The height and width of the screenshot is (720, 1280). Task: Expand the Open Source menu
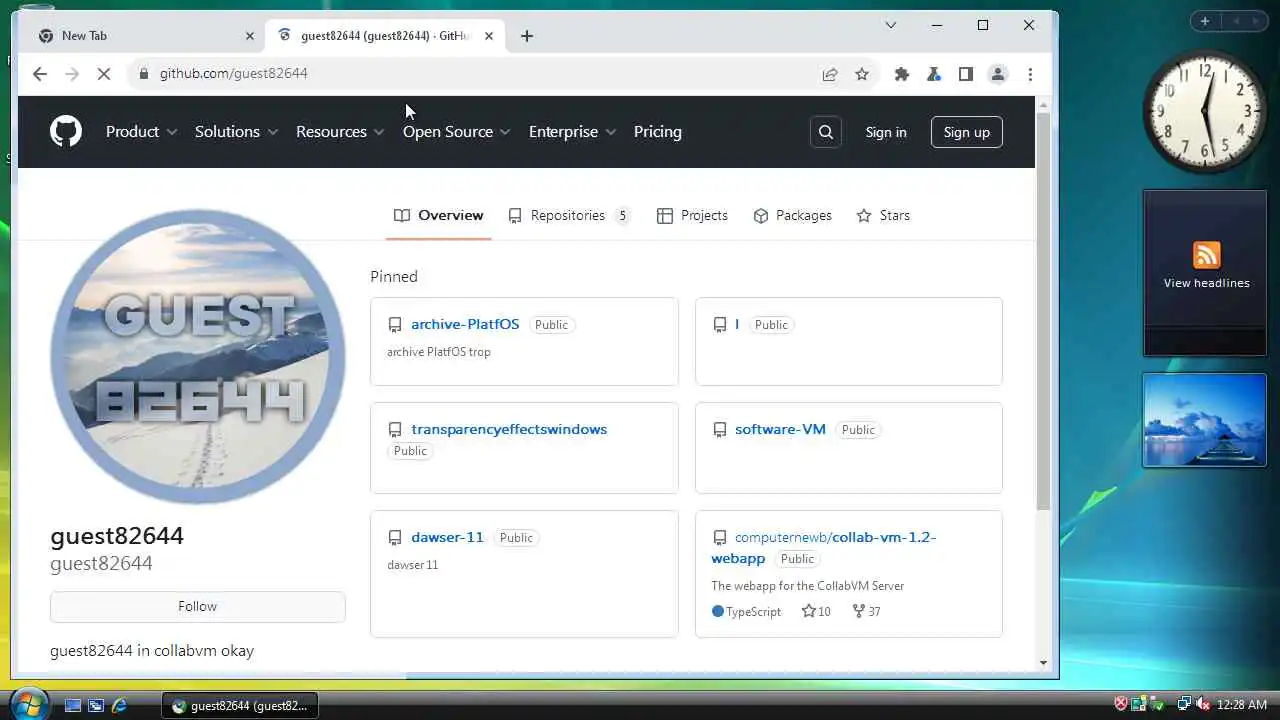click(x=457, y=132)
